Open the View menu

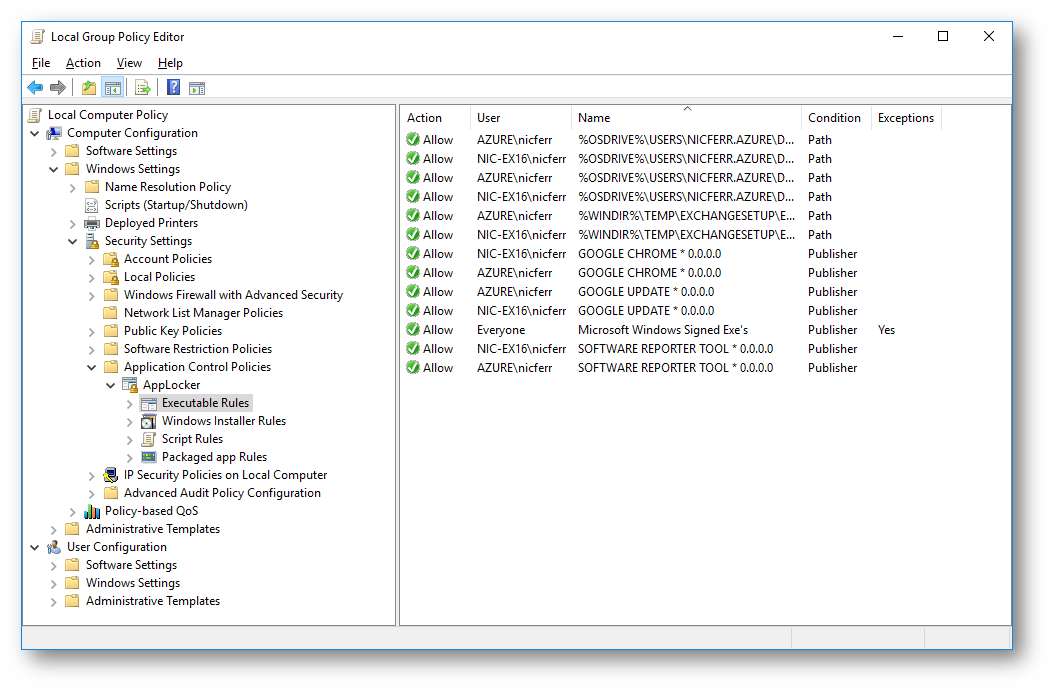point(129,63)
